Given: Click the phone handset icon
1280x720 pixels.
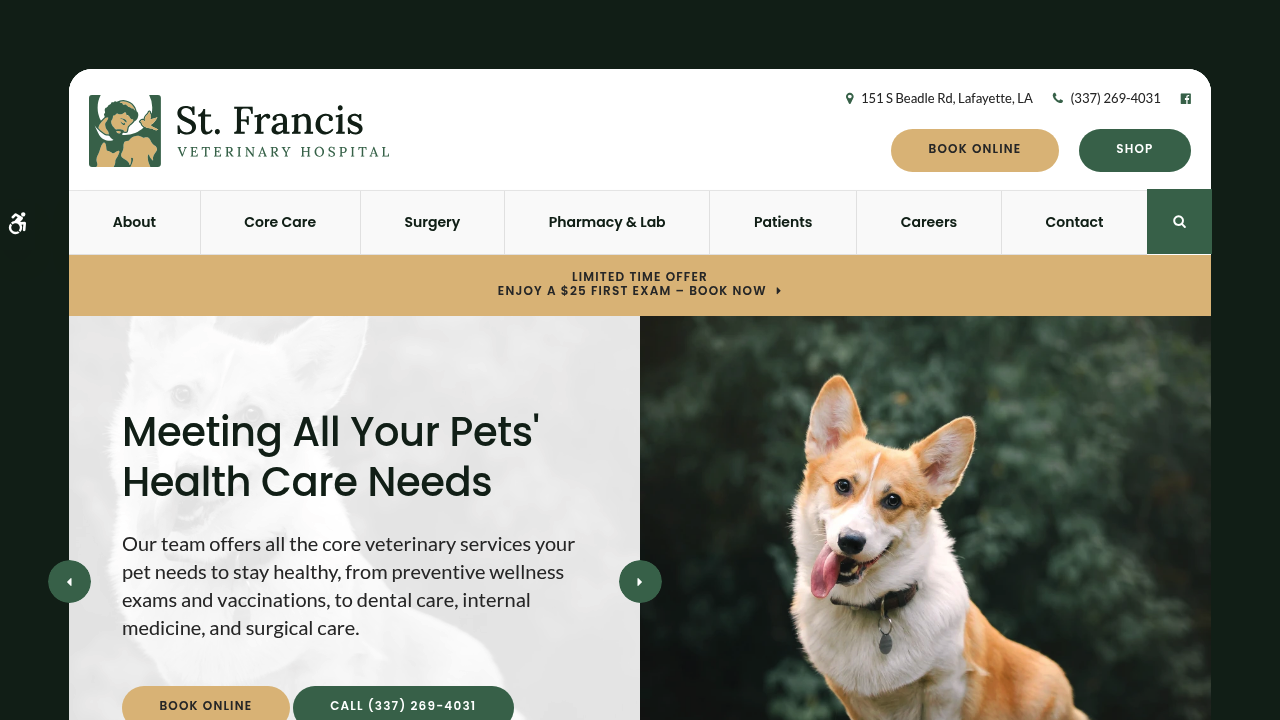Looking at the screenshot, I should [x=1058, y=98].
